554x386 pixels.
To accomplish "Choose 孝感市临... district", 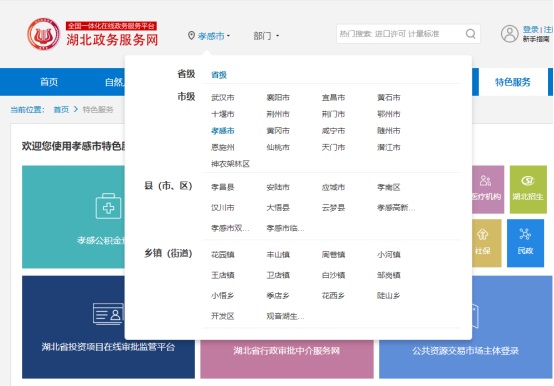I will click(285, 228).
